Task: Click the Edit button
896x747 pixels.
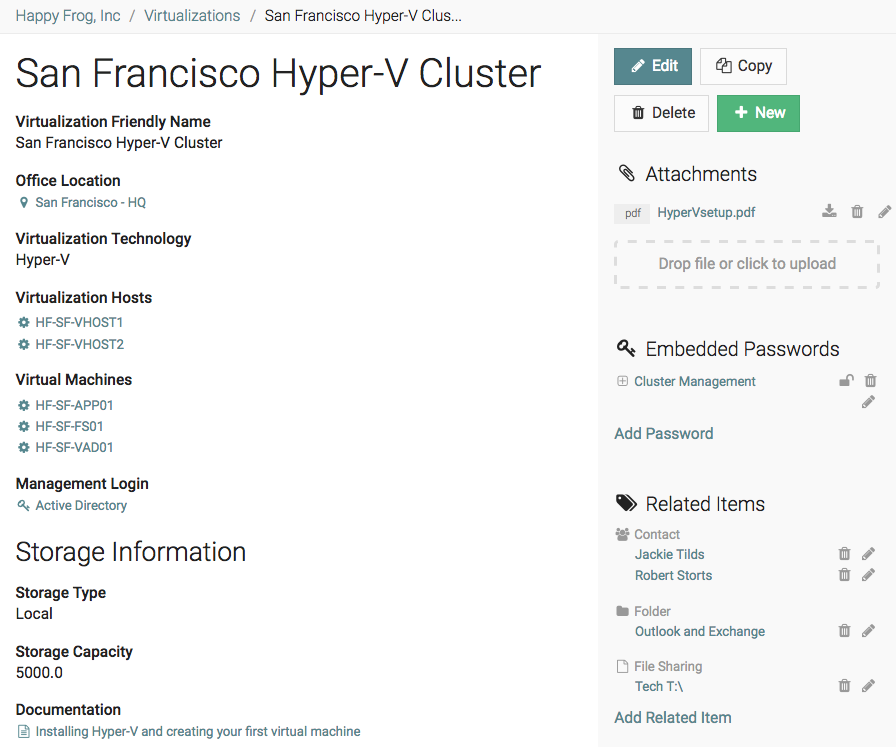Action: click(x=652, y=66)
